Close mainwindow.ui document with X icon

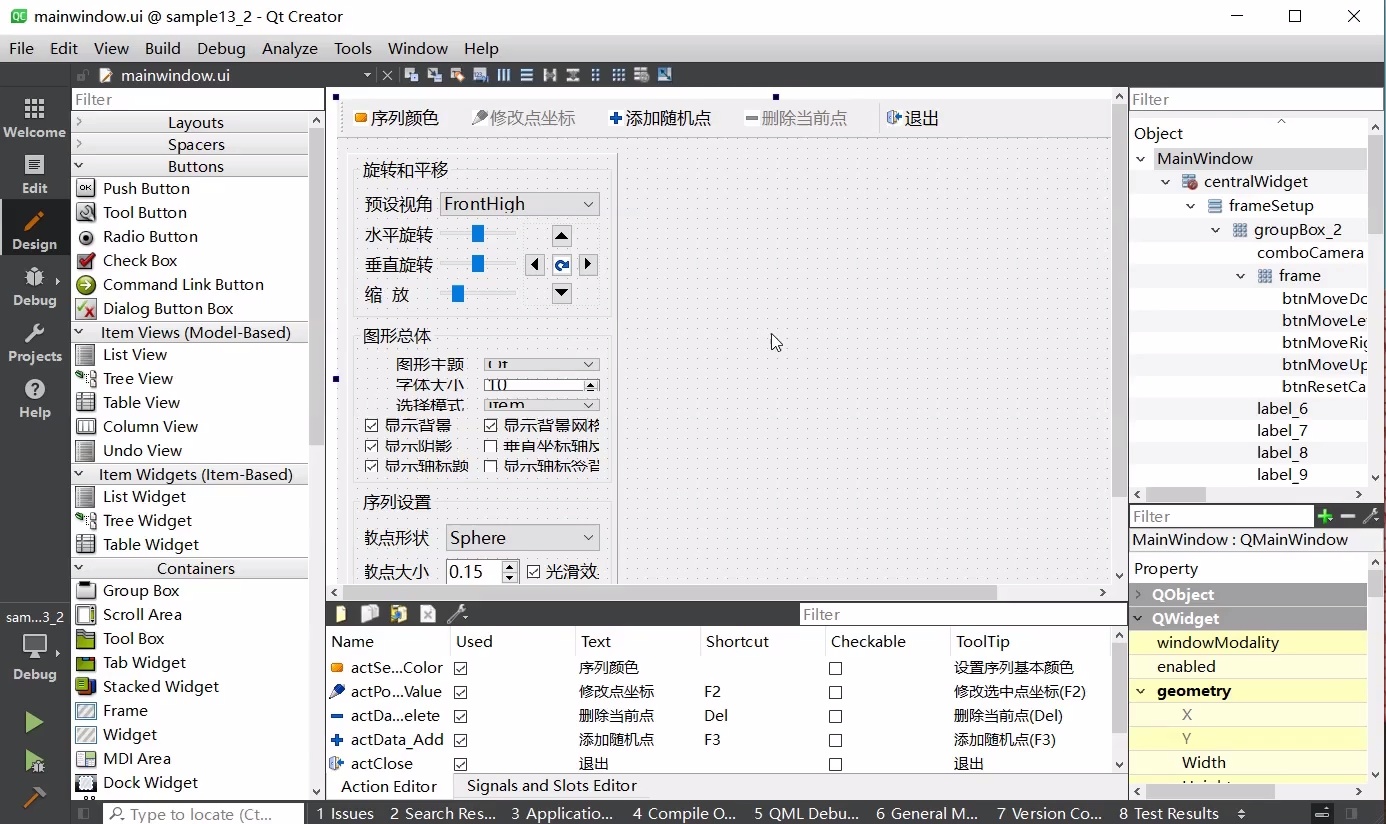point(387,75)
